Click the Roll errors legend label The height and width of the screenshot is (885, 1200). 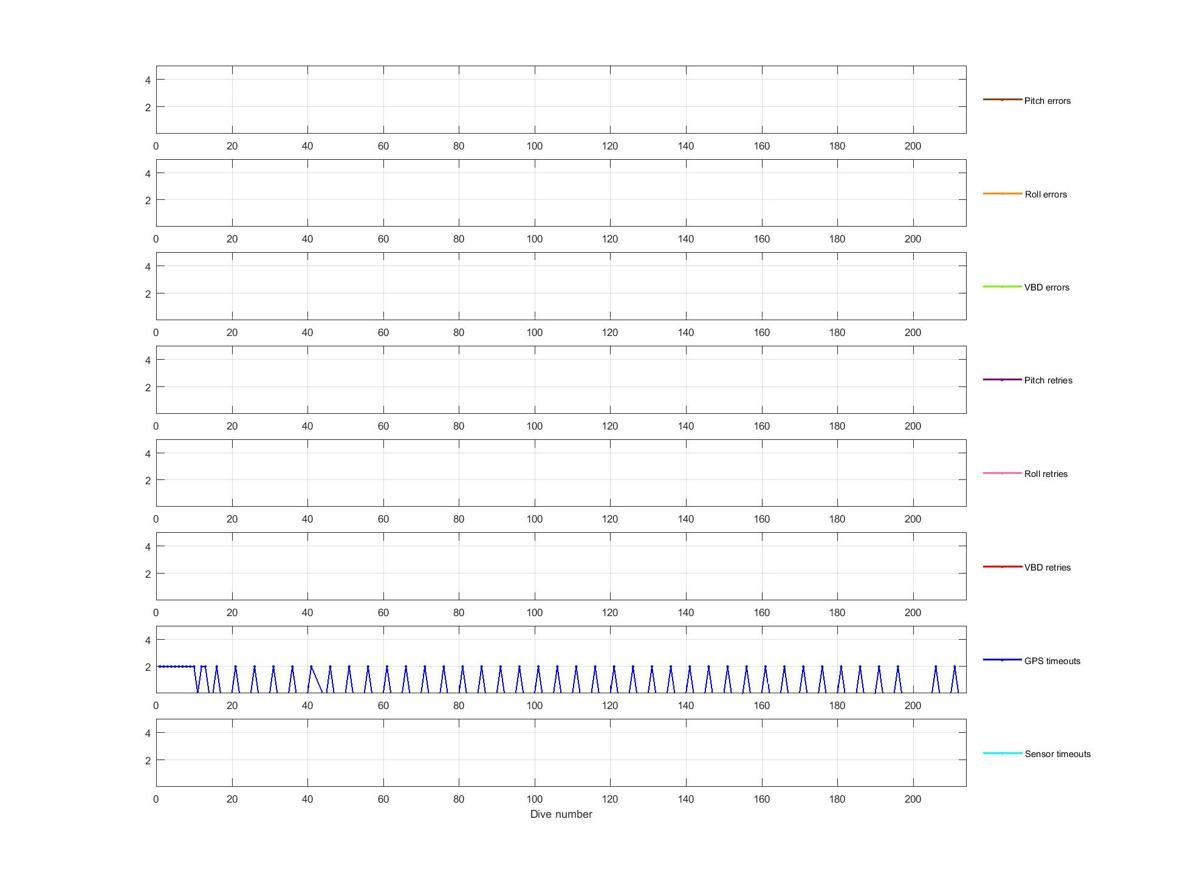coord(1045,194)
